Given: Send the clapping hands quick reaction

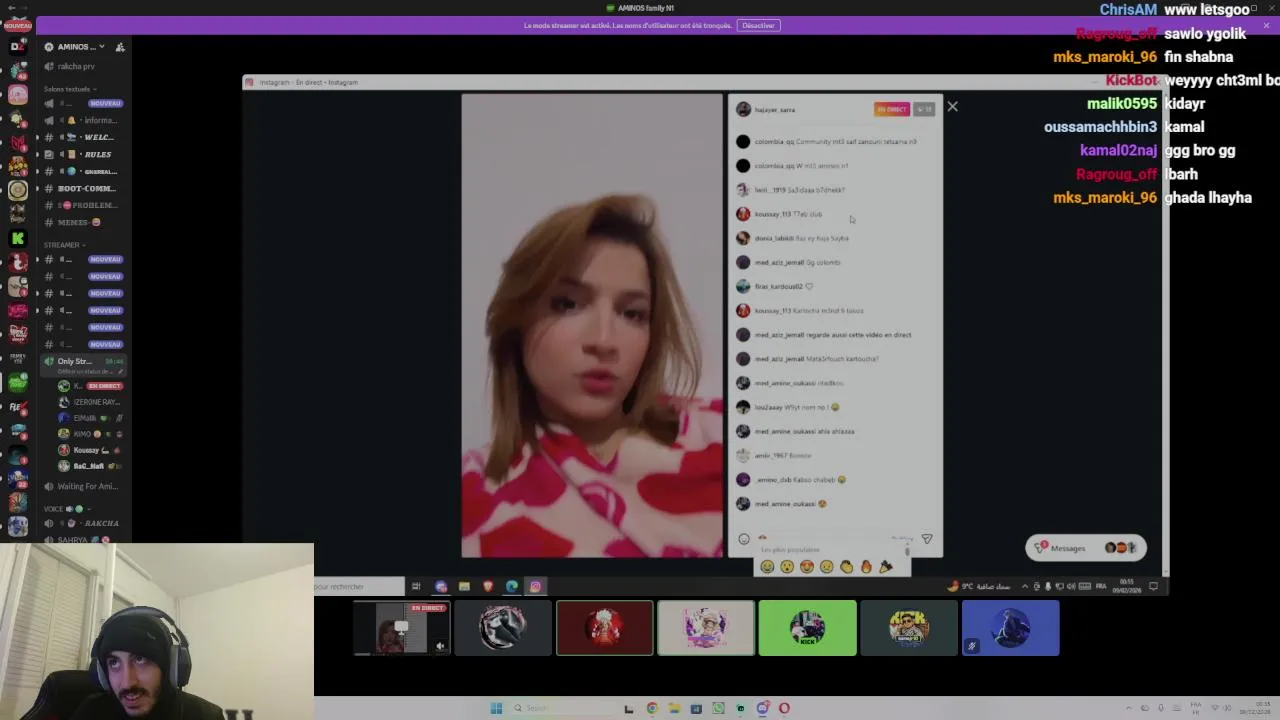Looking at the screenshot, I should (x=847, y=567).
